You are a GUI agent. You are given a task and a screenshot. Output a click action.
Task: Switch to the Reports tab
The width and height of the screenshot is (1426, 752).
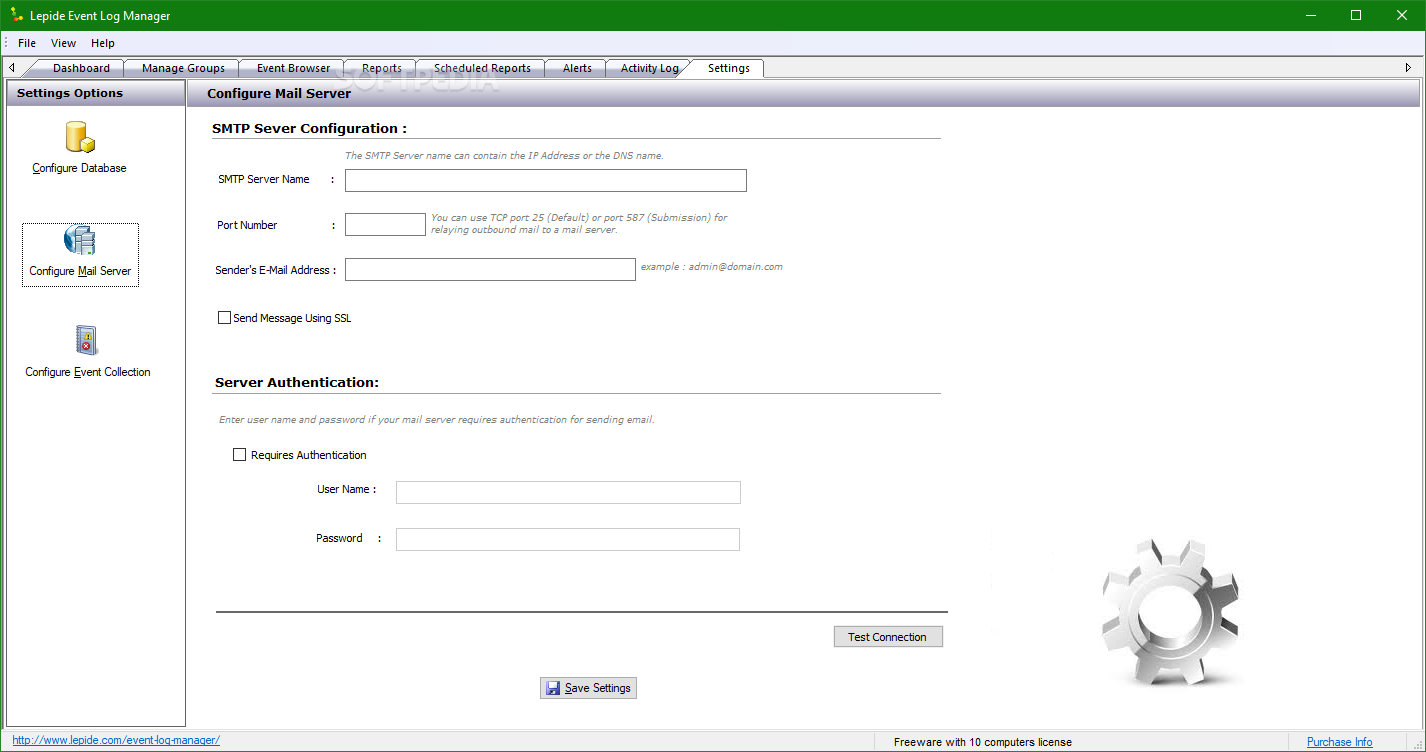pos(381,68)
